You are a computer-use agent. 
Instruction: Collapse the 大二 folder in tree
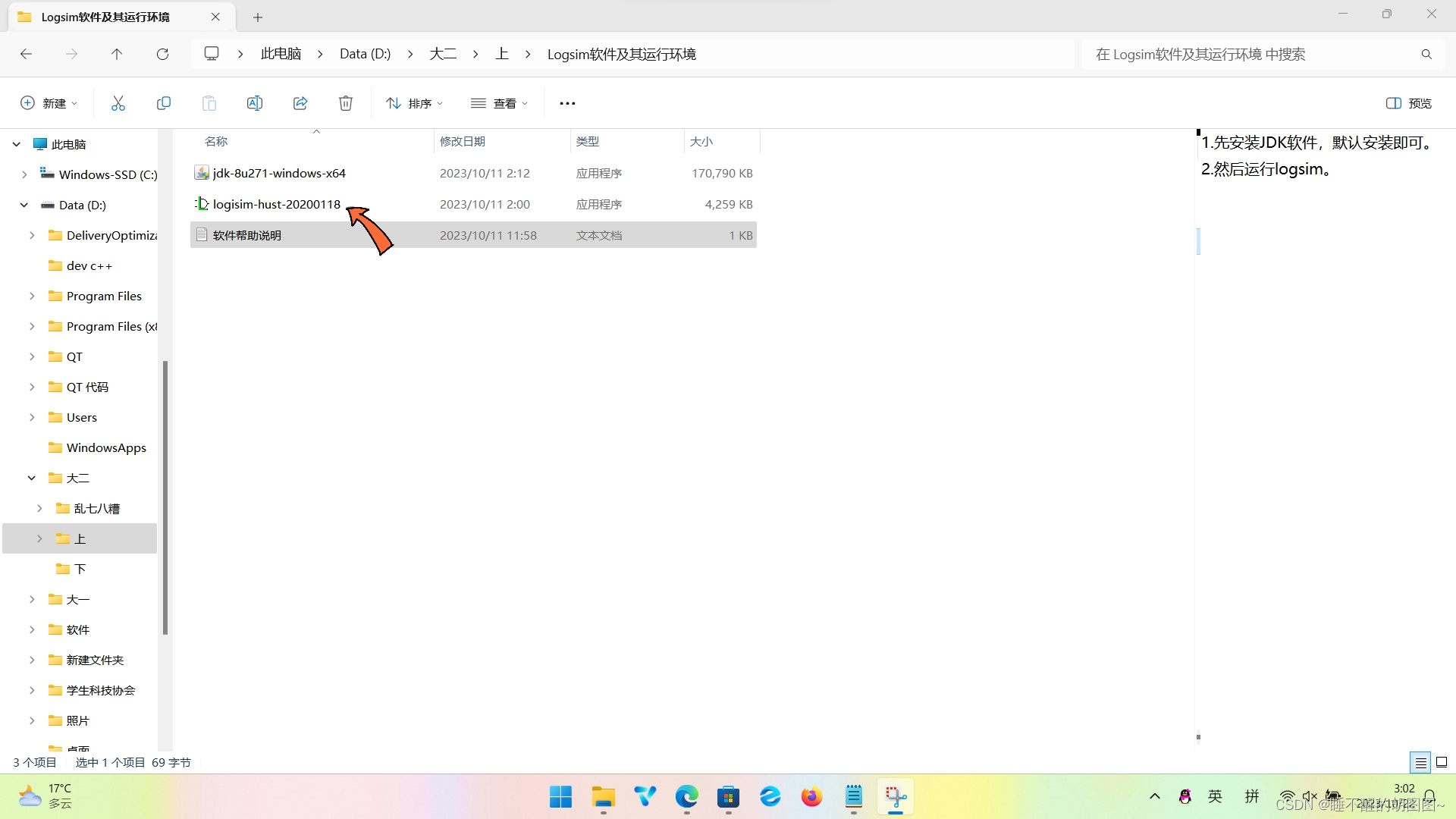[x=32, y=478]
